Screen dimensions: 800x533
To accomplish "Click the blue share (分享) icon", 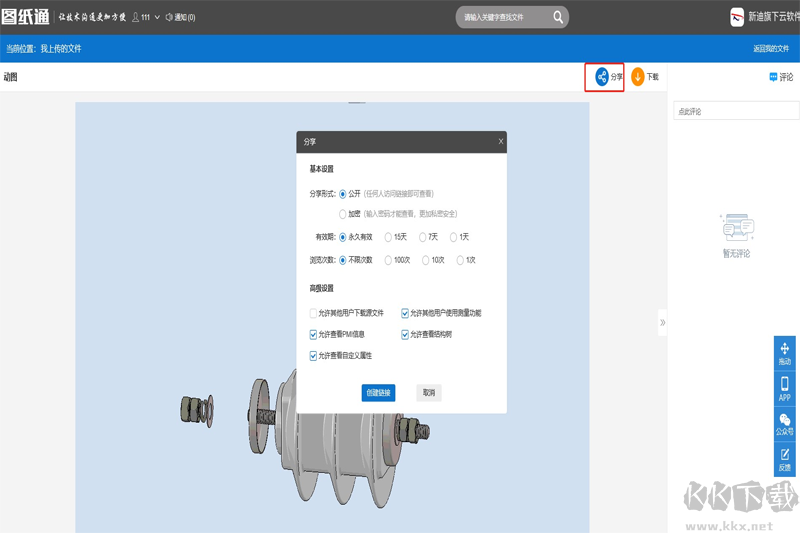I will click(x=601, y=77).
